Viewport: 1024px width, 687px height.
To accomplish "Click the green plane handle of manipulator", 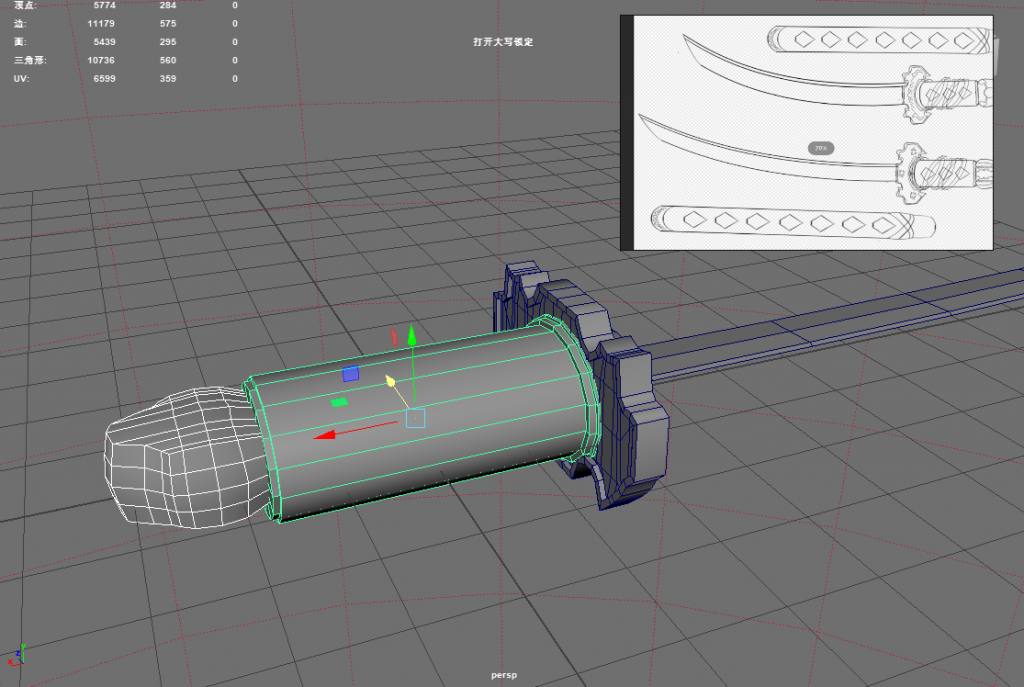I will click(339, 402).
